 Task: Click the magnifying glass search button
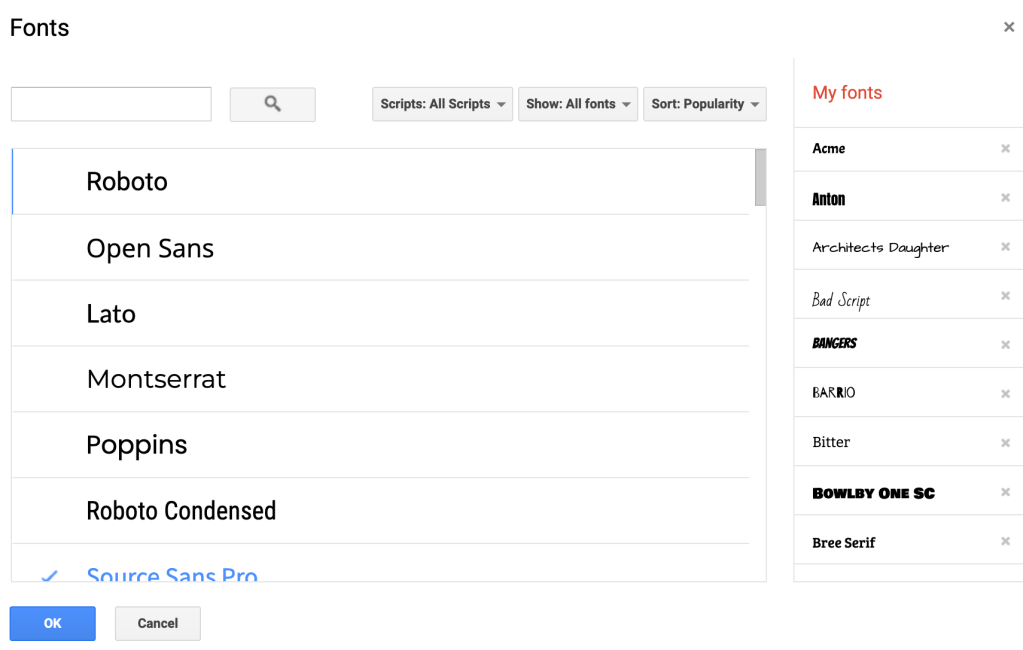272,104
